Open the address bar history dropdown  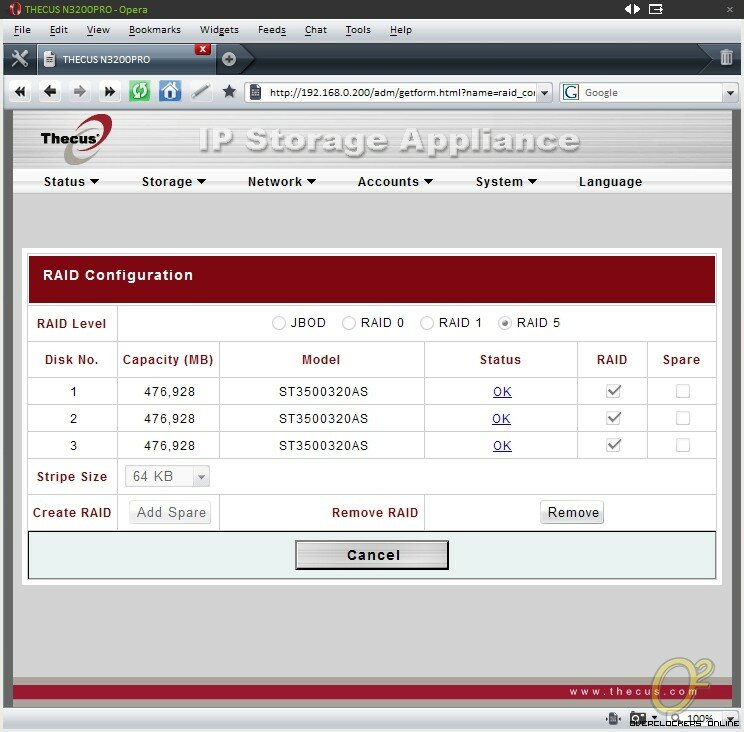(x=545, y=93)
